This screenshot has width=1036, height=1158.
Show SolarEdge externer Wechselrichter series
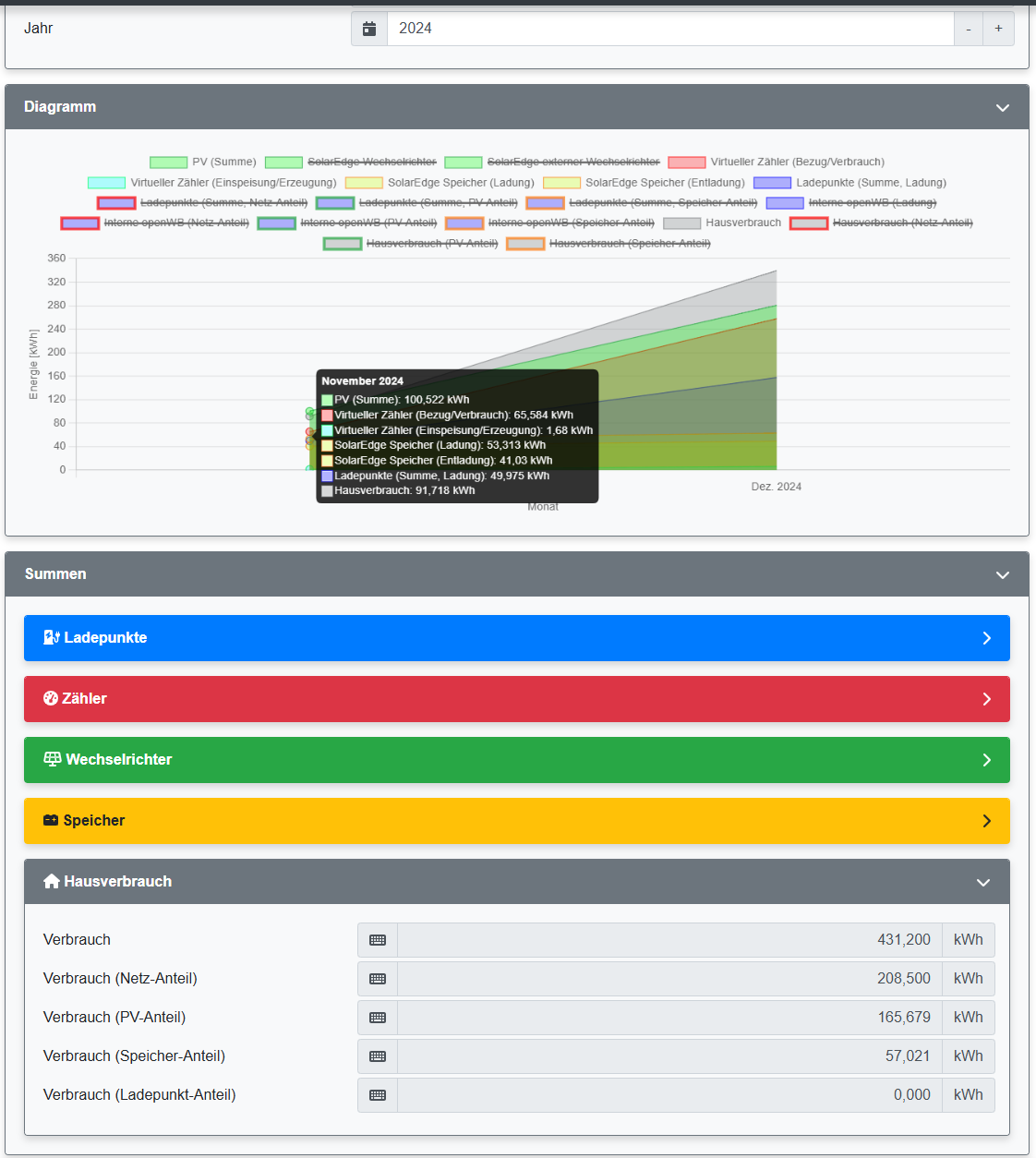(552, 163)
